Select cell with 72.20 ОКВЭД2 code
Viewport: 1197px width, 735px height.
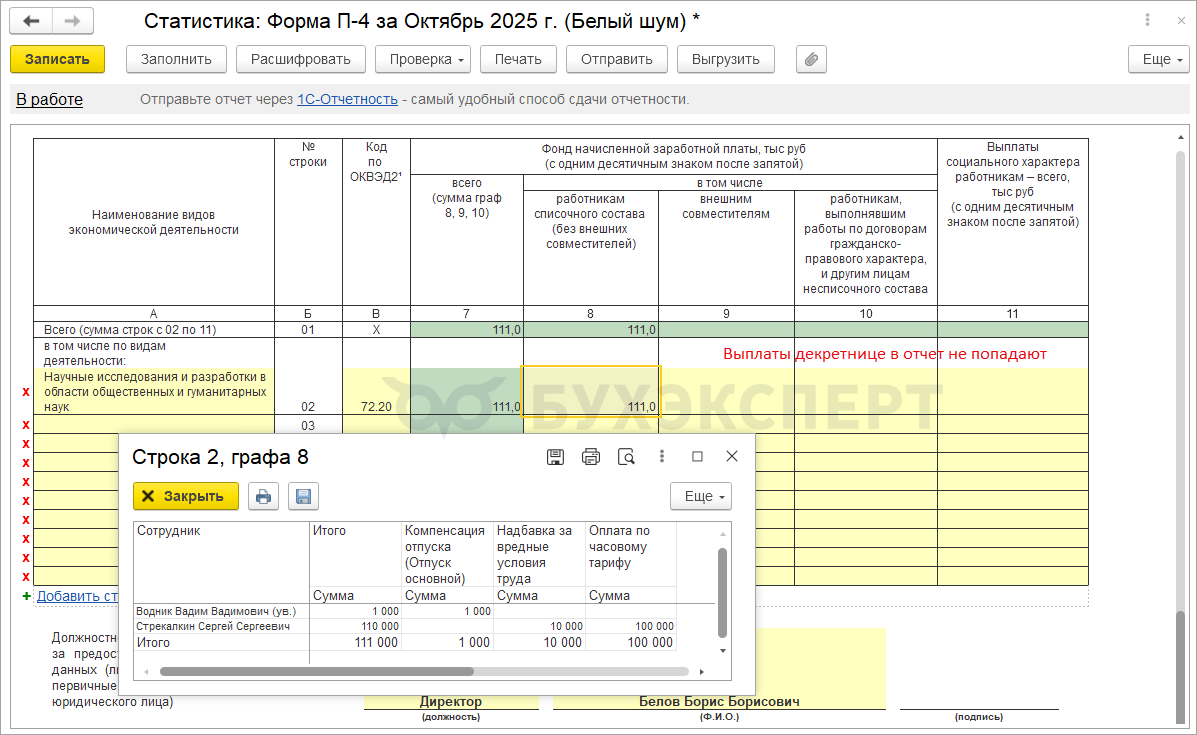[375, 406]
